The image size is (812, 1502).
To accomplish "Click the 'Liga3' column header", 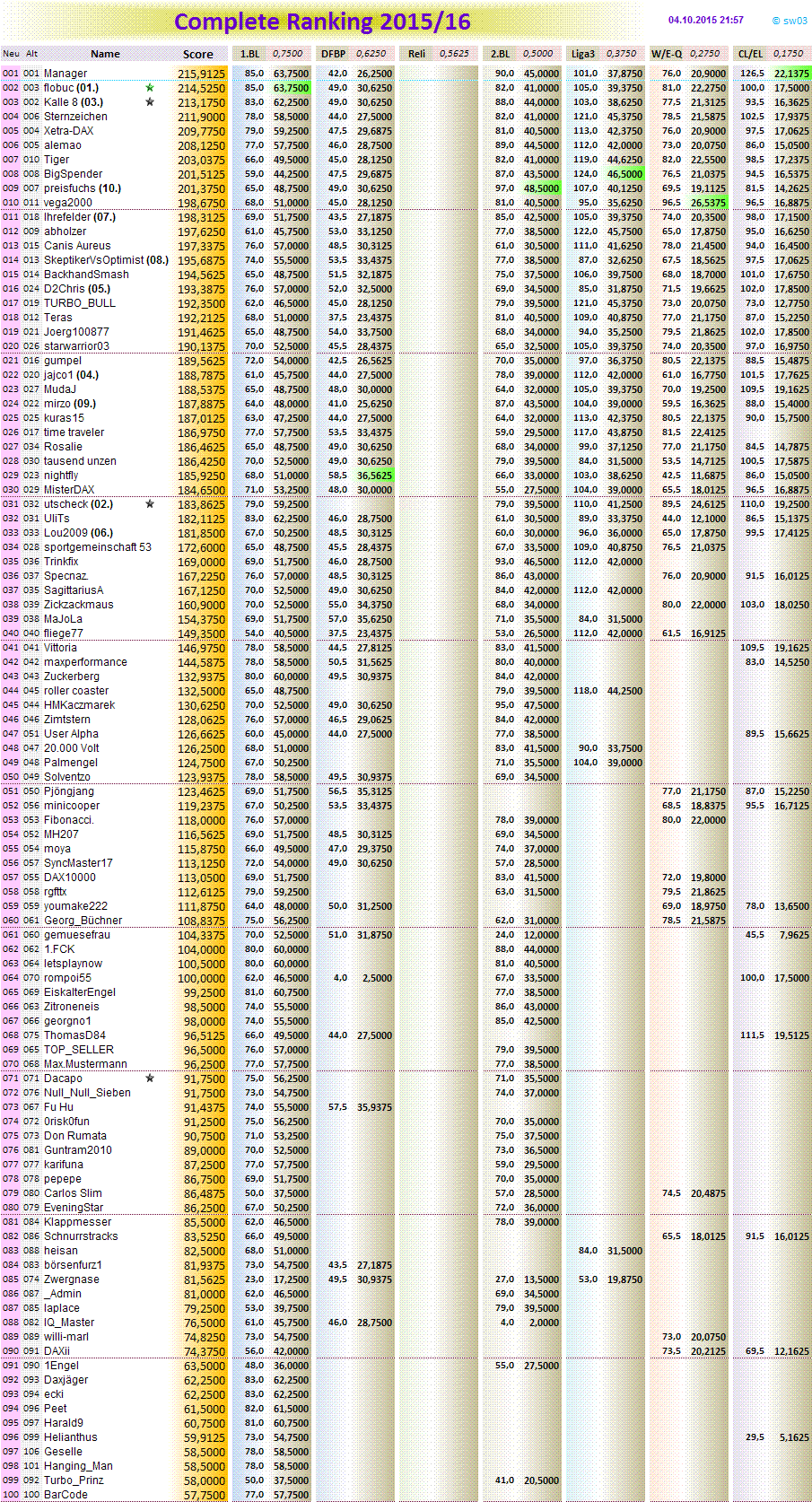I will 583,54.
